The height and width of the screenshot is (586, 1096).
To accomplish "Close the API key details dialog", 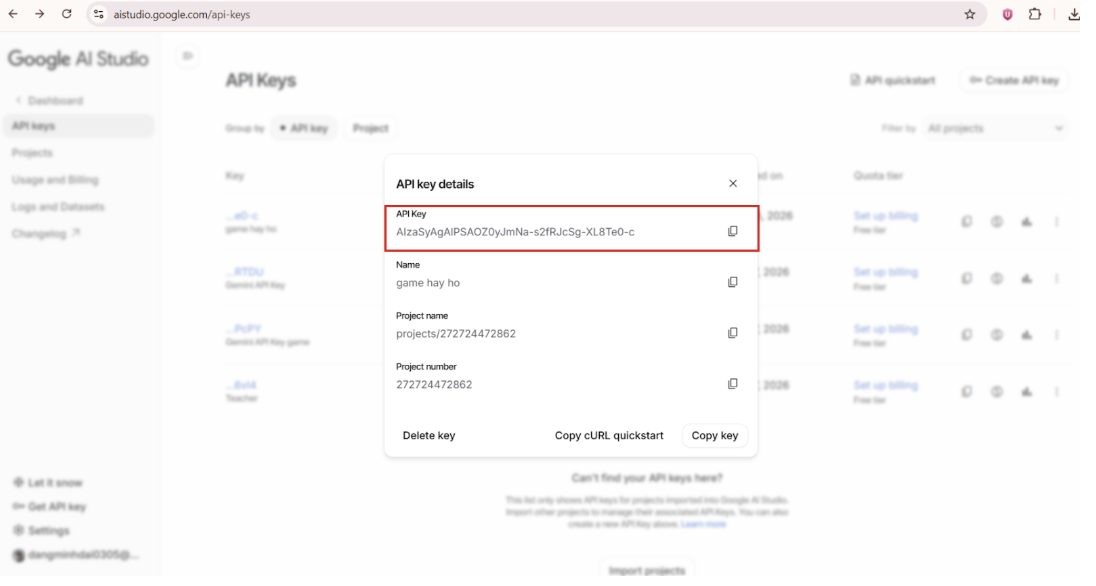I will point(733,184).
